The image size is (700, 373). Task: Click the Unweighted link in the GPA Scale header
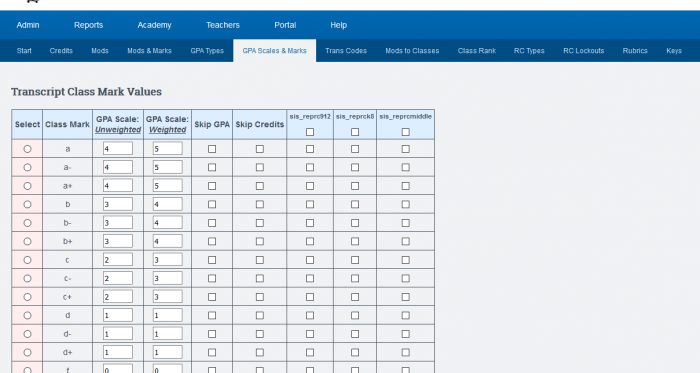(118, 130)
